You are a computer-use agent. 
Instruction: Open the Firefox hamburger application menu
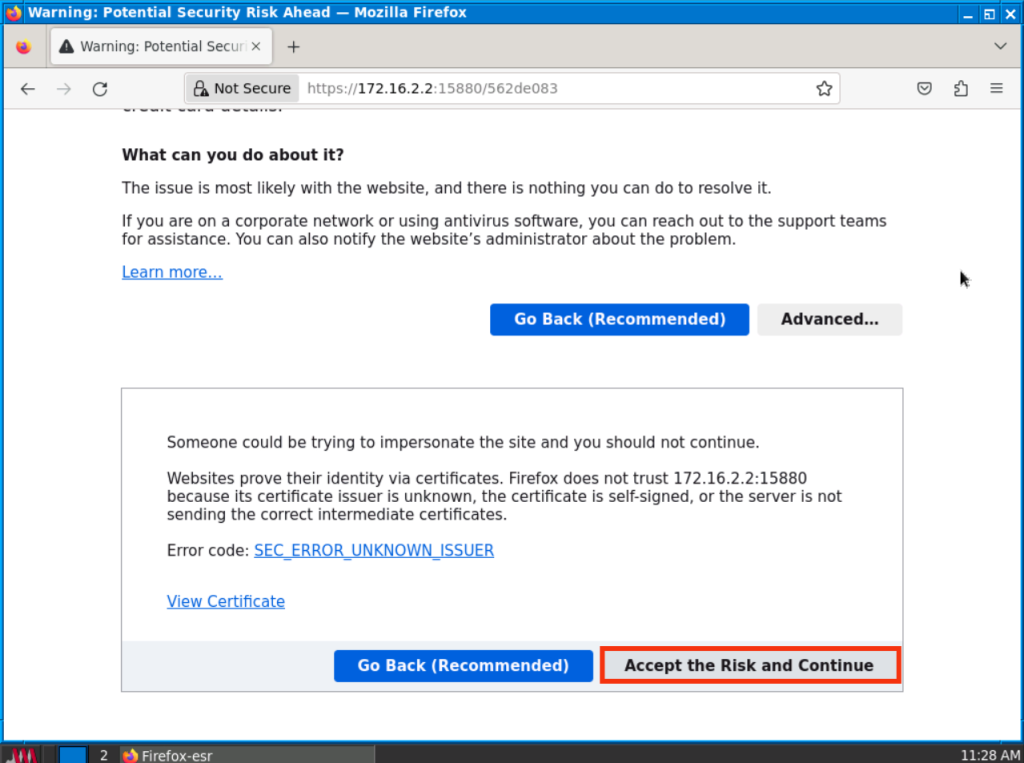tap(996, 88)
